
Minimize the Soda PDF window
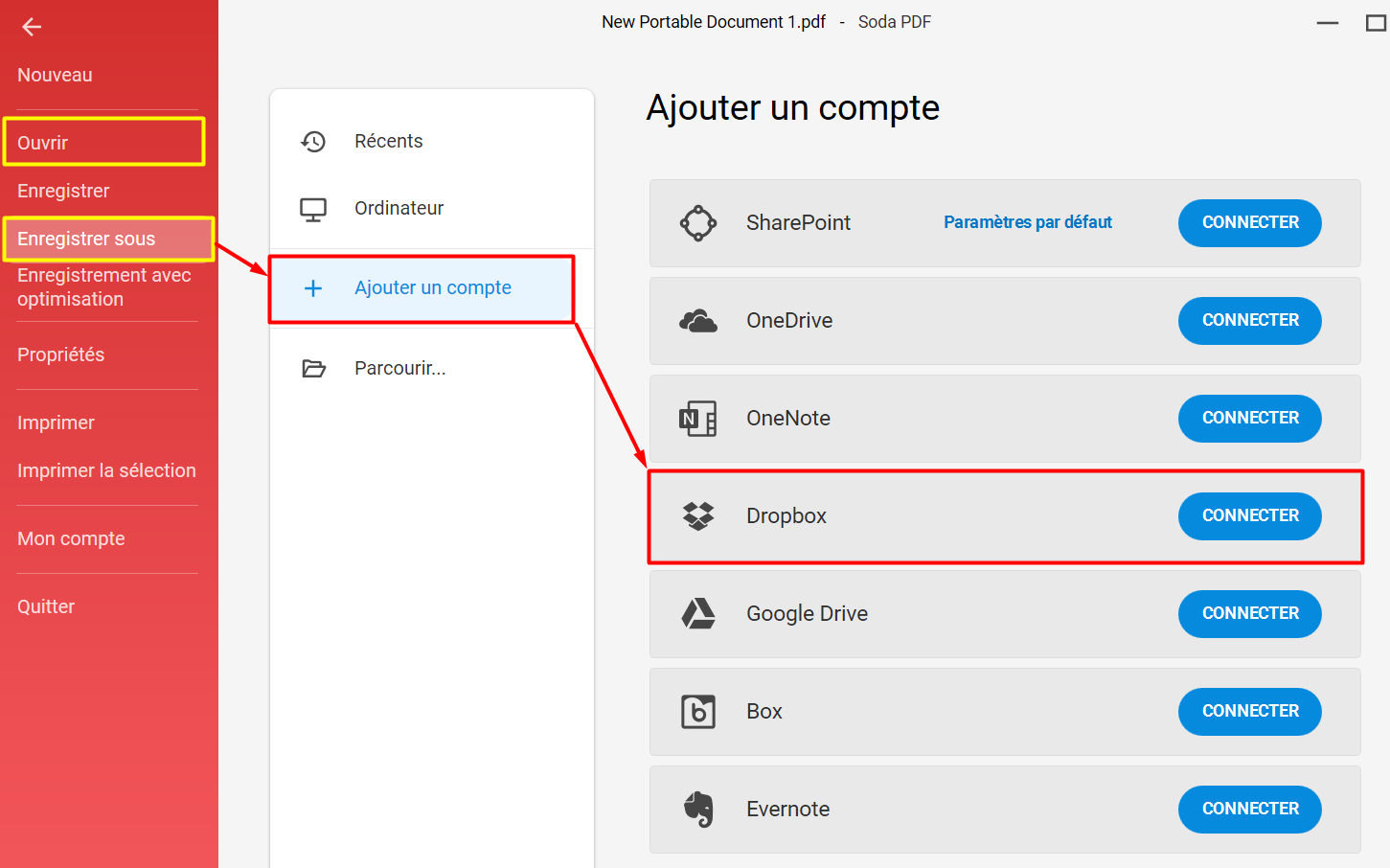click(x=1328, y=23)
